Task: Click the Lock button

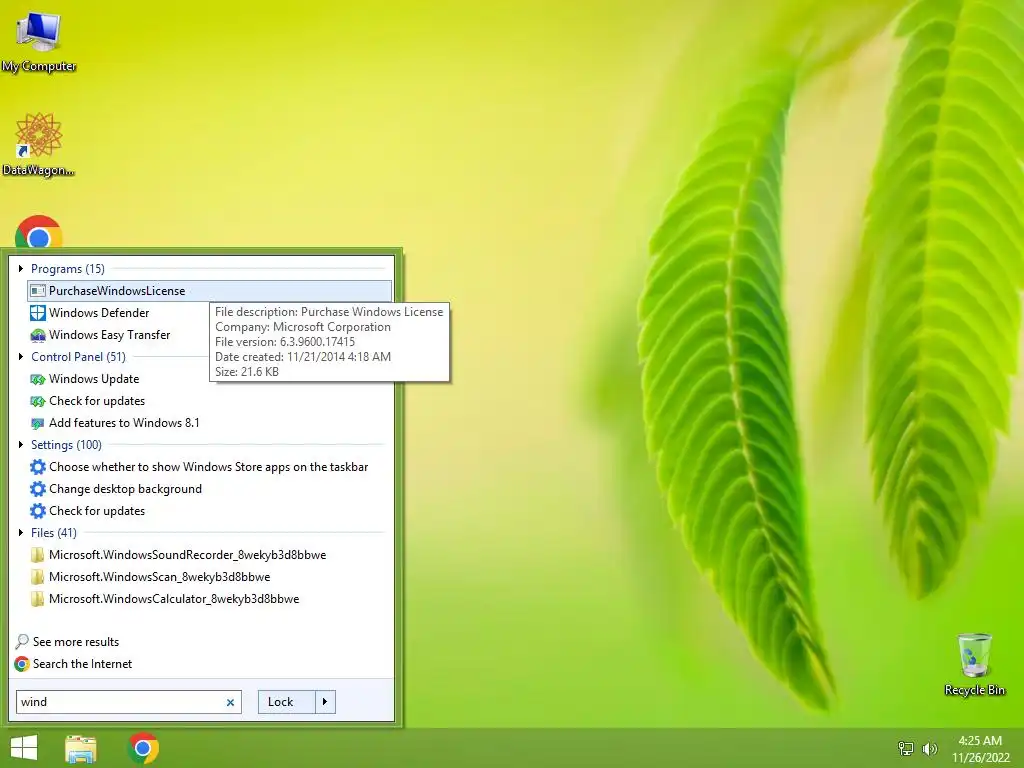Action: coord(286,702)
